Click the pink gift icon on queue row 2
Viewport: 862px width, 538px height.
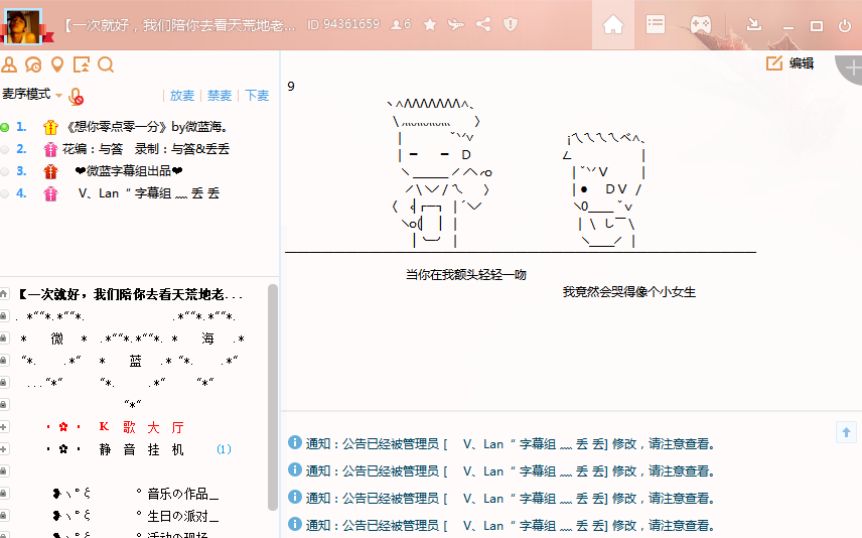(51, 149)
